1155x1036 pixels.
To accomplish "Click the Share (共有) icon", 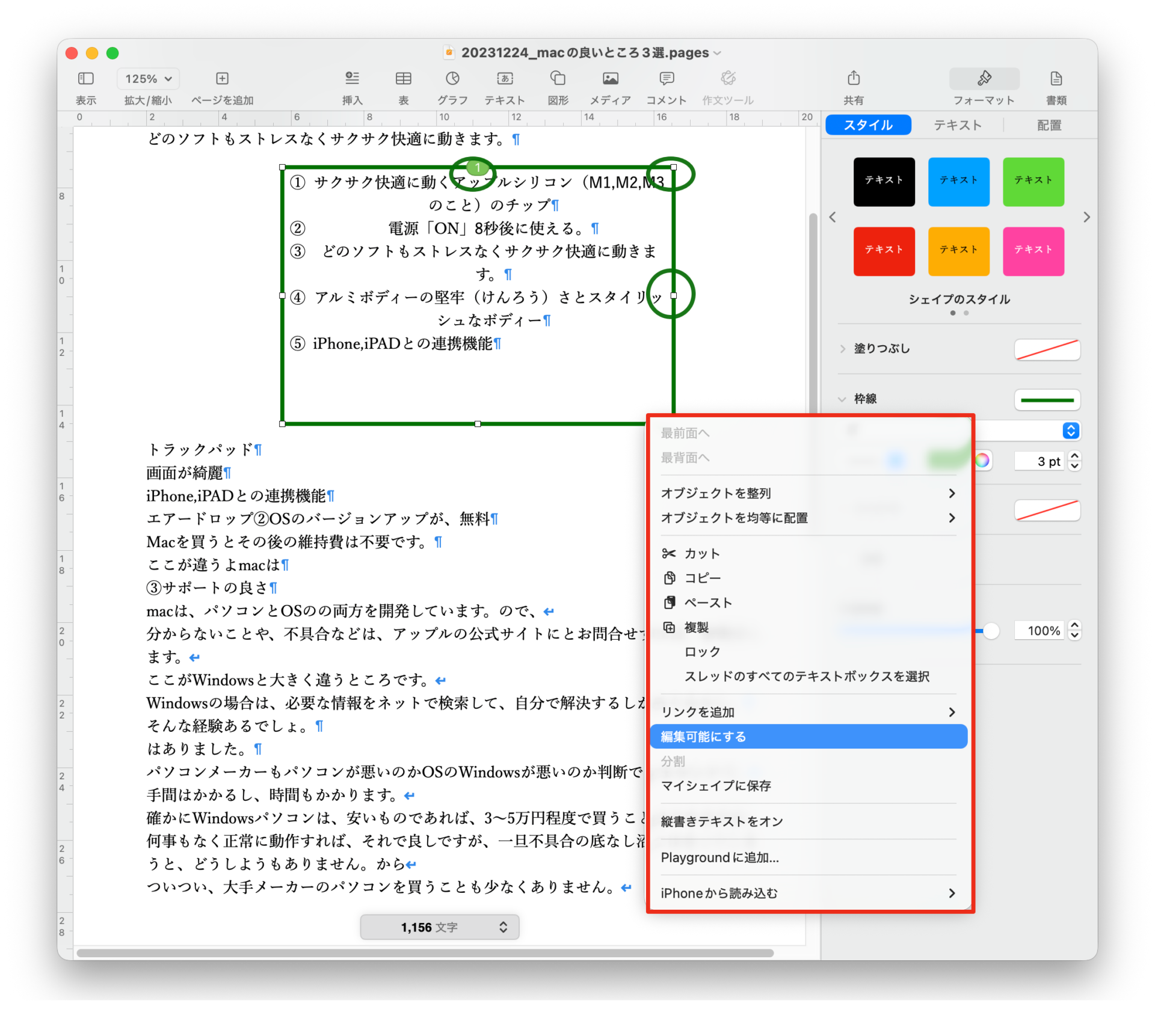I will [853, 79].
